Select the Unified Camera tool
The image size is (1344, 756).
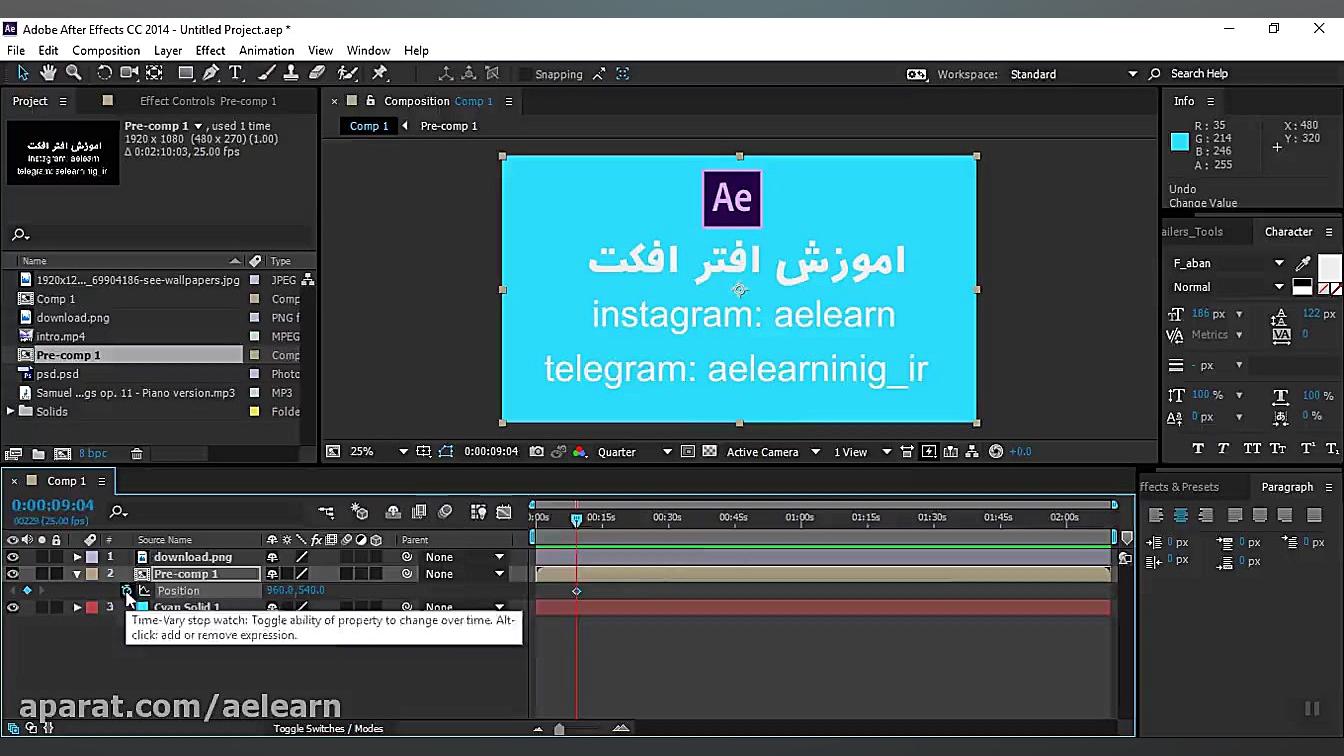[x=129, y=73]
